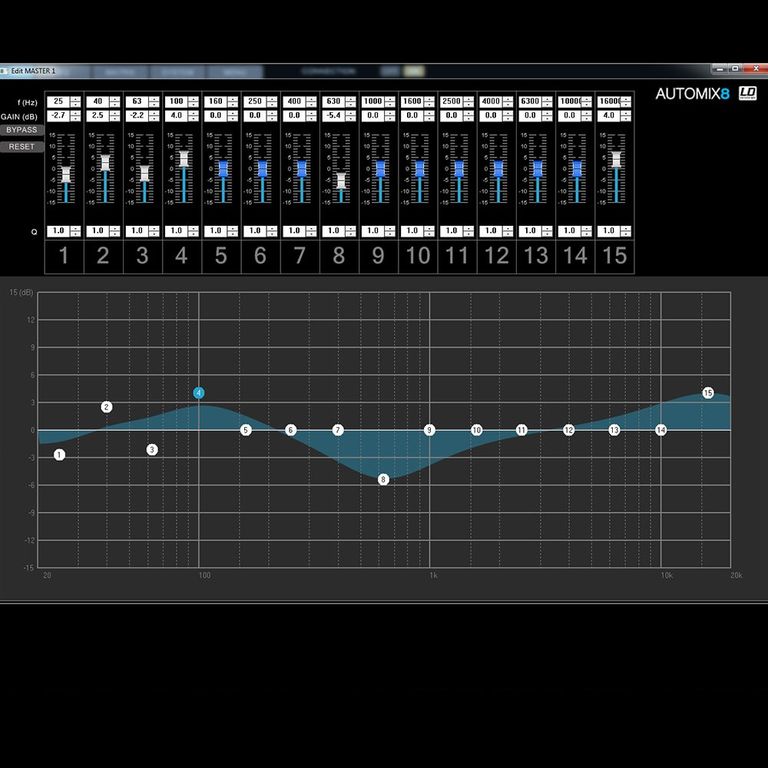Select EQ node 8 on the curve
768x768 pixels.
383,480
